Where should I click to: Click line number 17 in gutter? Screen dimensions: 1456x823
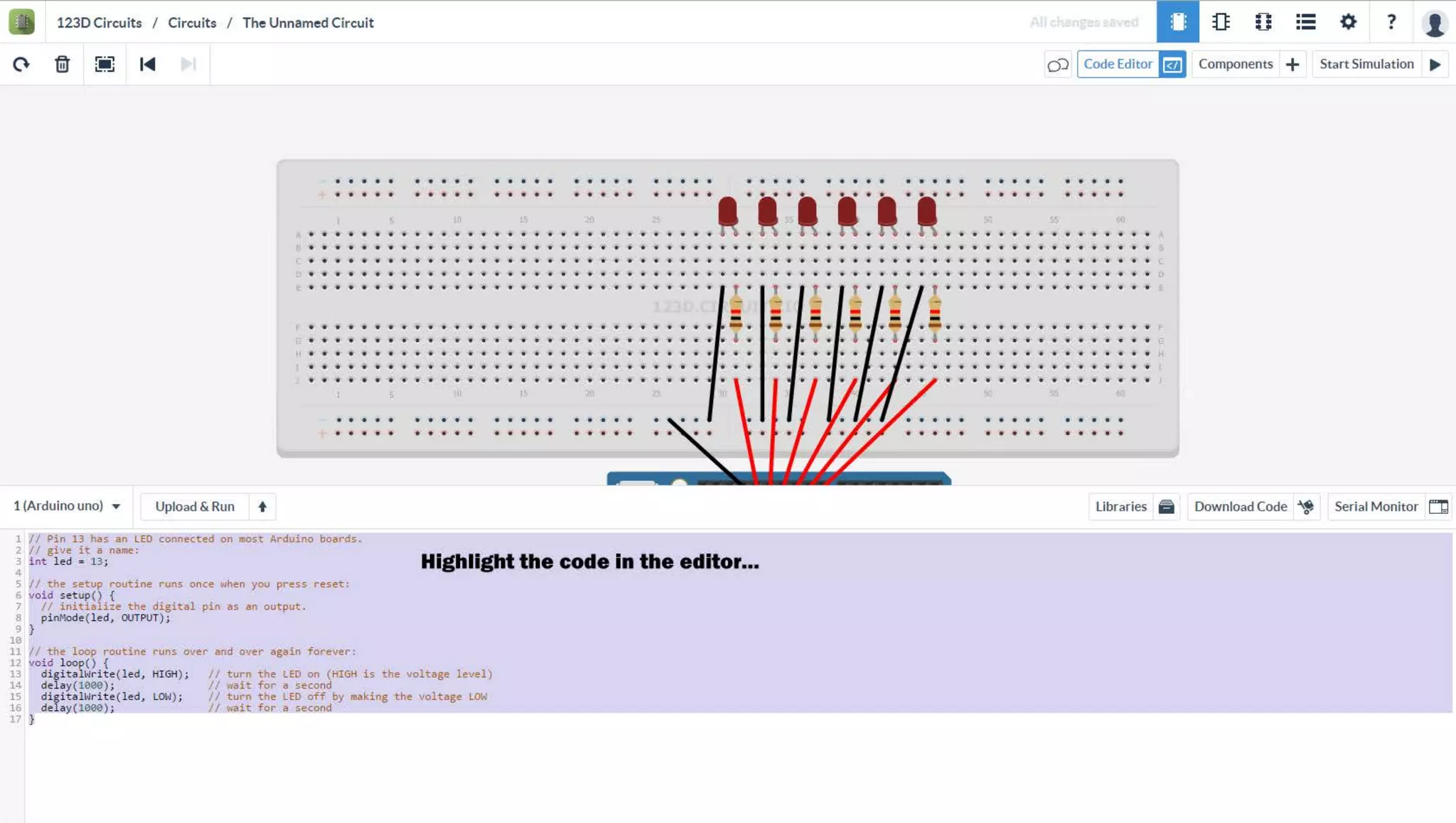16,719
